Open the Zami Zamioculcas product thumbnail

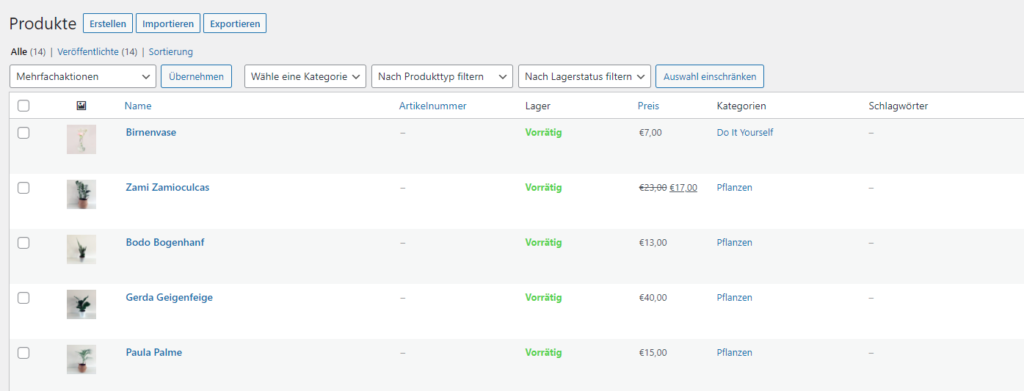click(81, 194)
